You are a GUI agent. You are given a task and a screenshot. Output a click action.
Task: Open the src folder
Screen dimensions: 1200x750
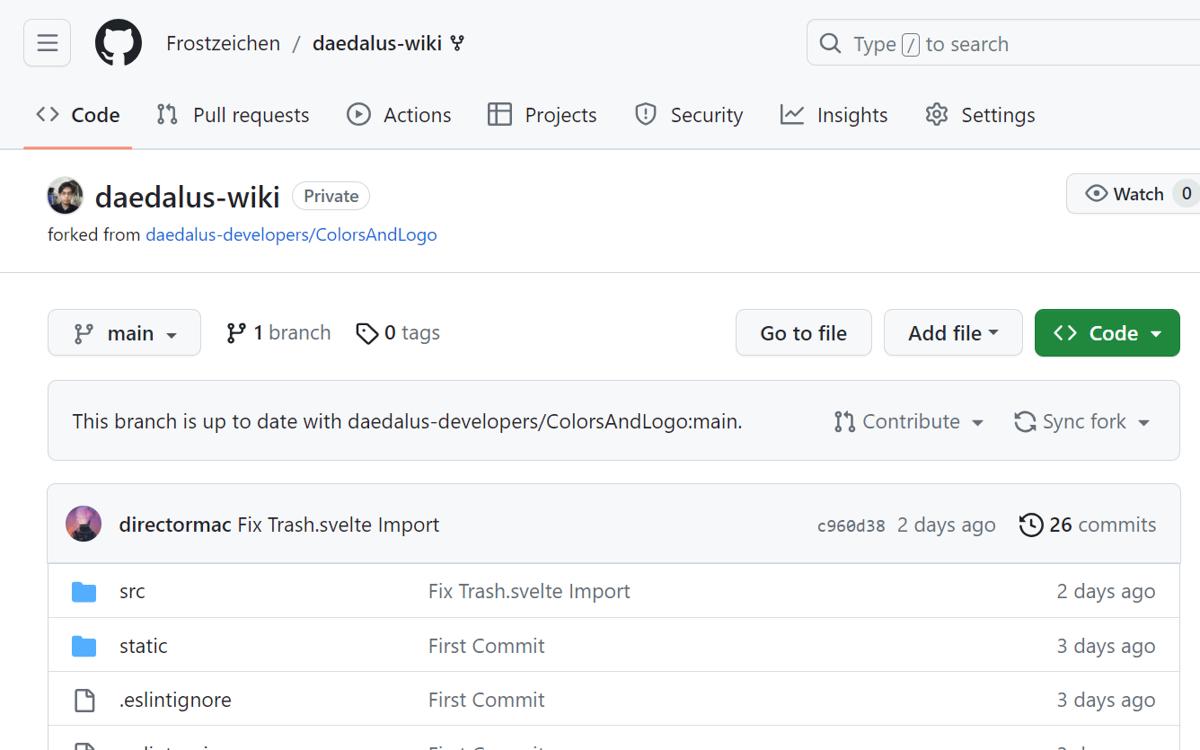132,591
